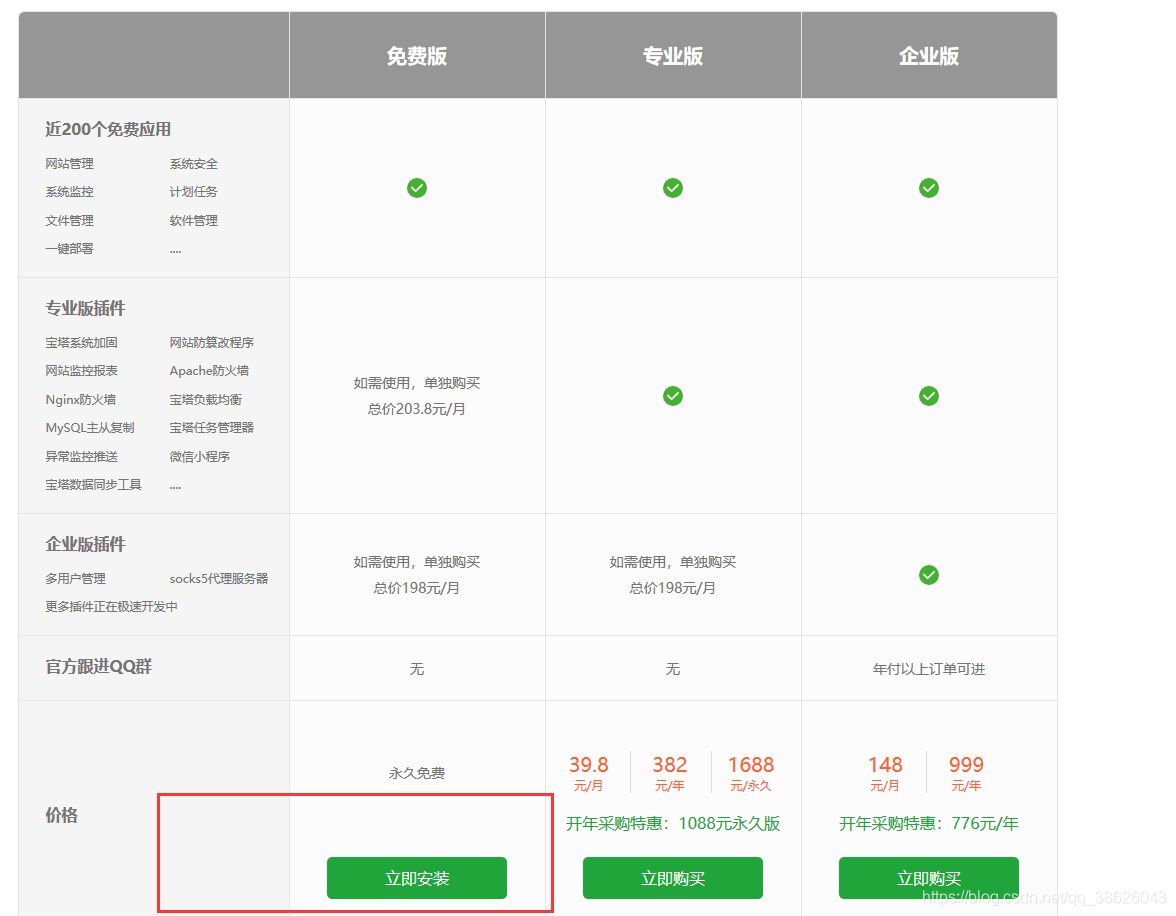
Task: Click 异常监控推送 plugin item
Action: (81, 456)
